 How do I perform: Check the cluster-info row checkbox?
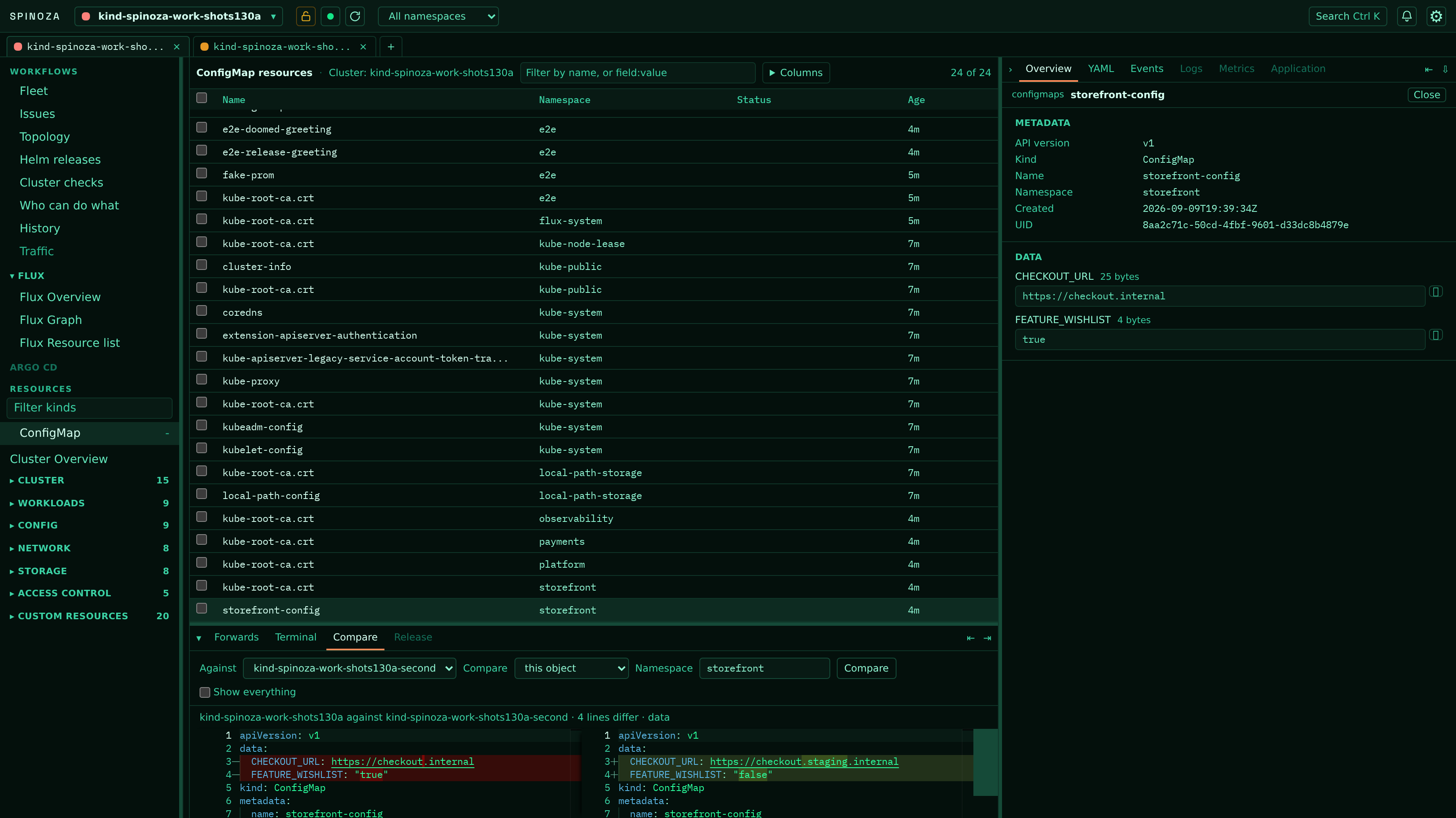coord(202,265)
